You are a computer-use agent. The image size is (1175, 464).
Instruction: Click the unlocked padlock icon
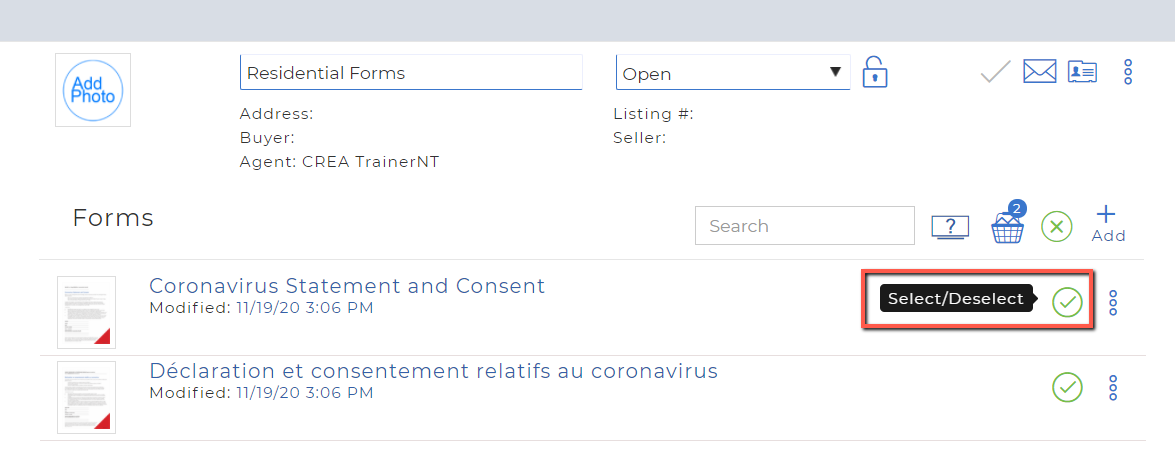click(875, 72)
